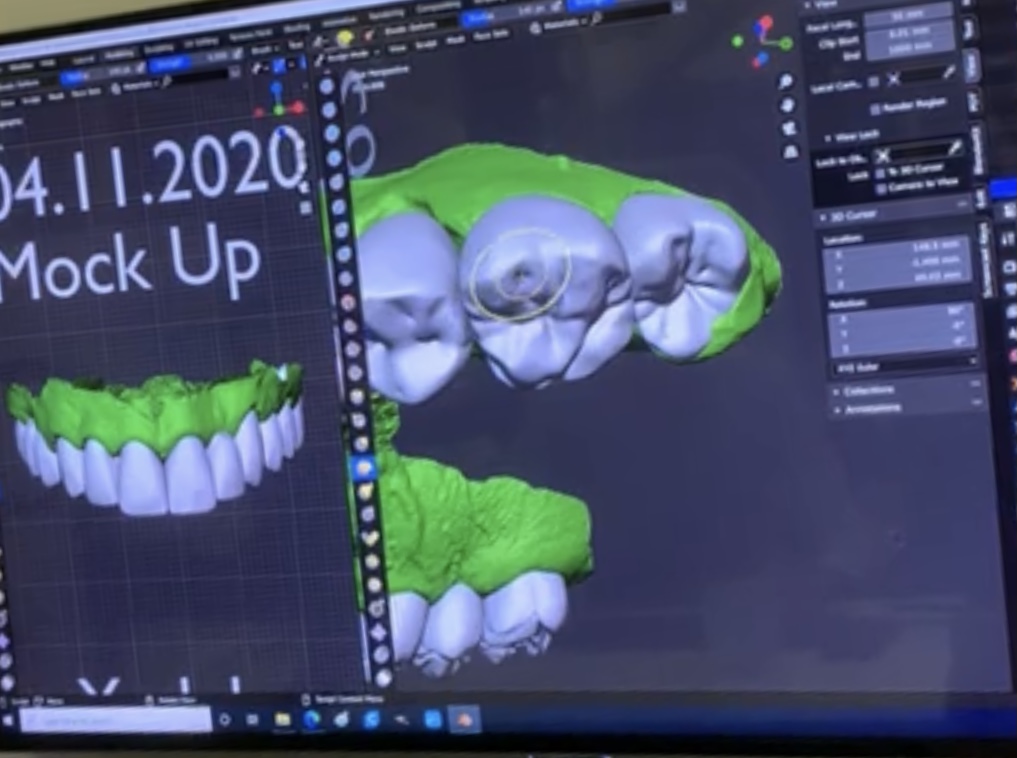The image size is (1017, 758).
Task: Select the Draw Sharp sculpt tool
Action: (x=329, y=110)
